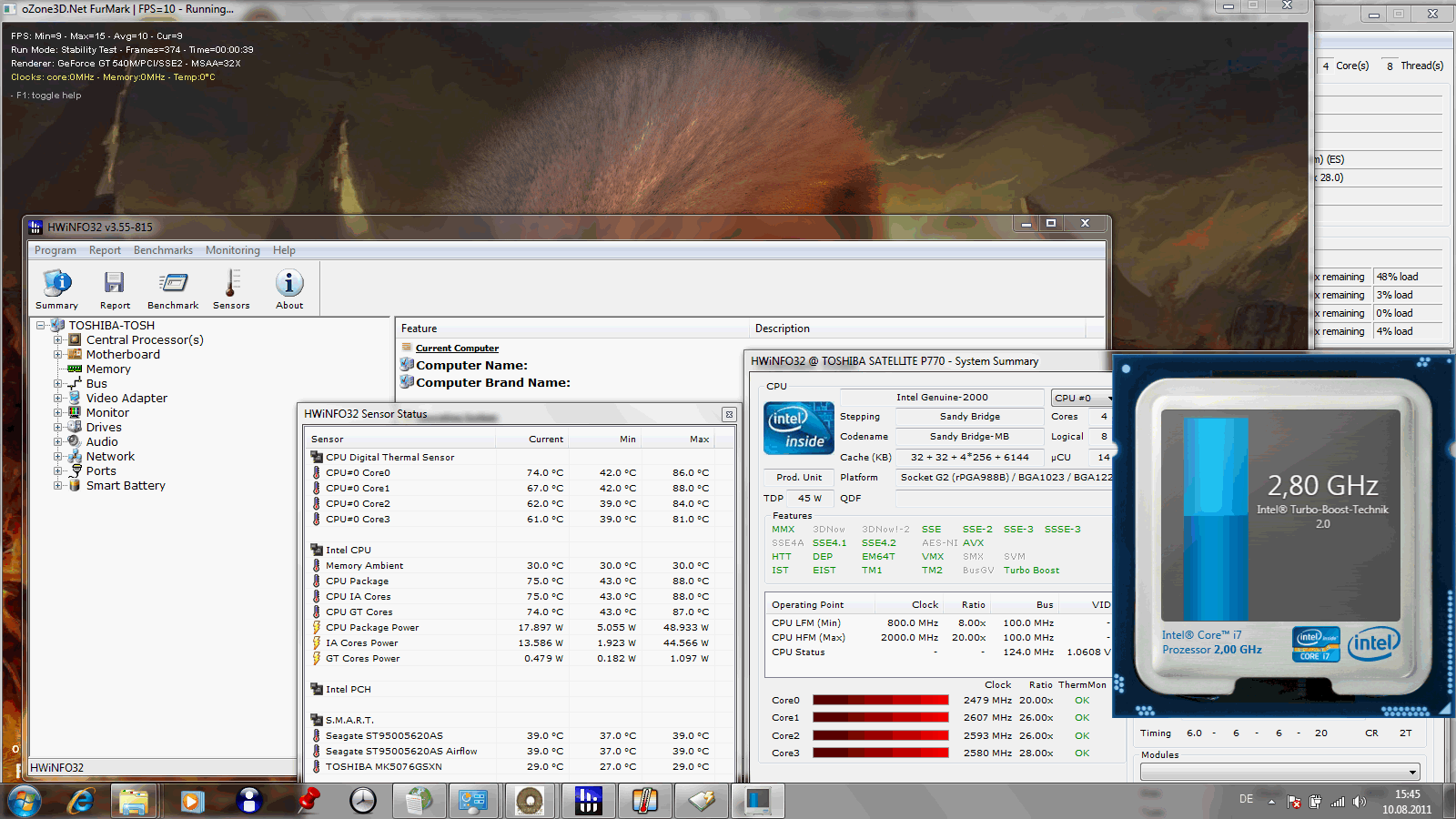Screen dimensions: 1456x819
Task: Select the CPU Package temperature row
Action: 519,581
